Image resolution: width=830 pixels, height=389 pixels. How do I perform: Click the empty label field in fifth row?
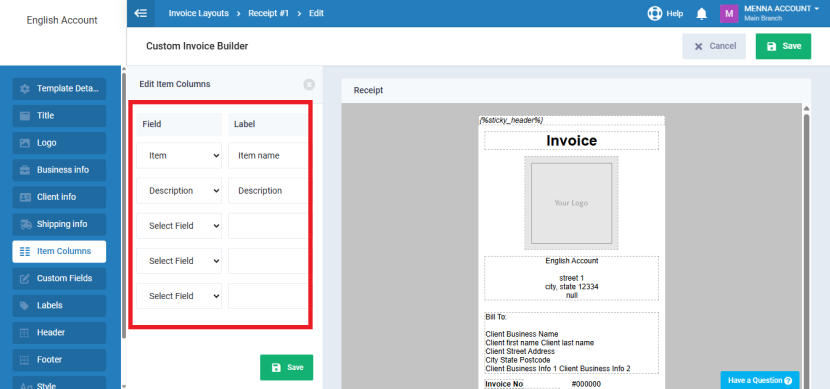[x=268, y=296]
